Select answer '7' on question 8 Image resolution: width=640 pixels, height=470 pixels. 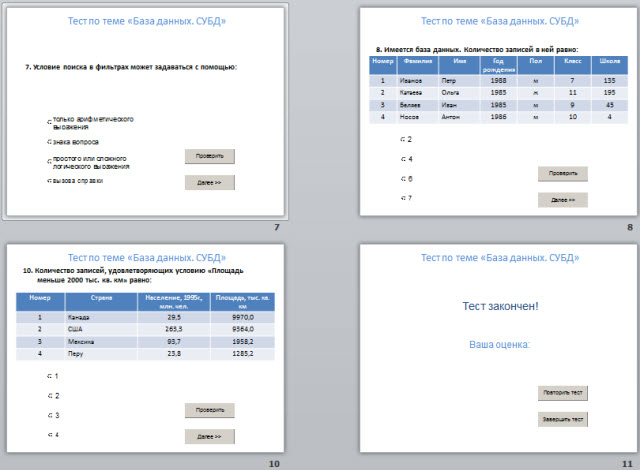(x=402, y=198)
